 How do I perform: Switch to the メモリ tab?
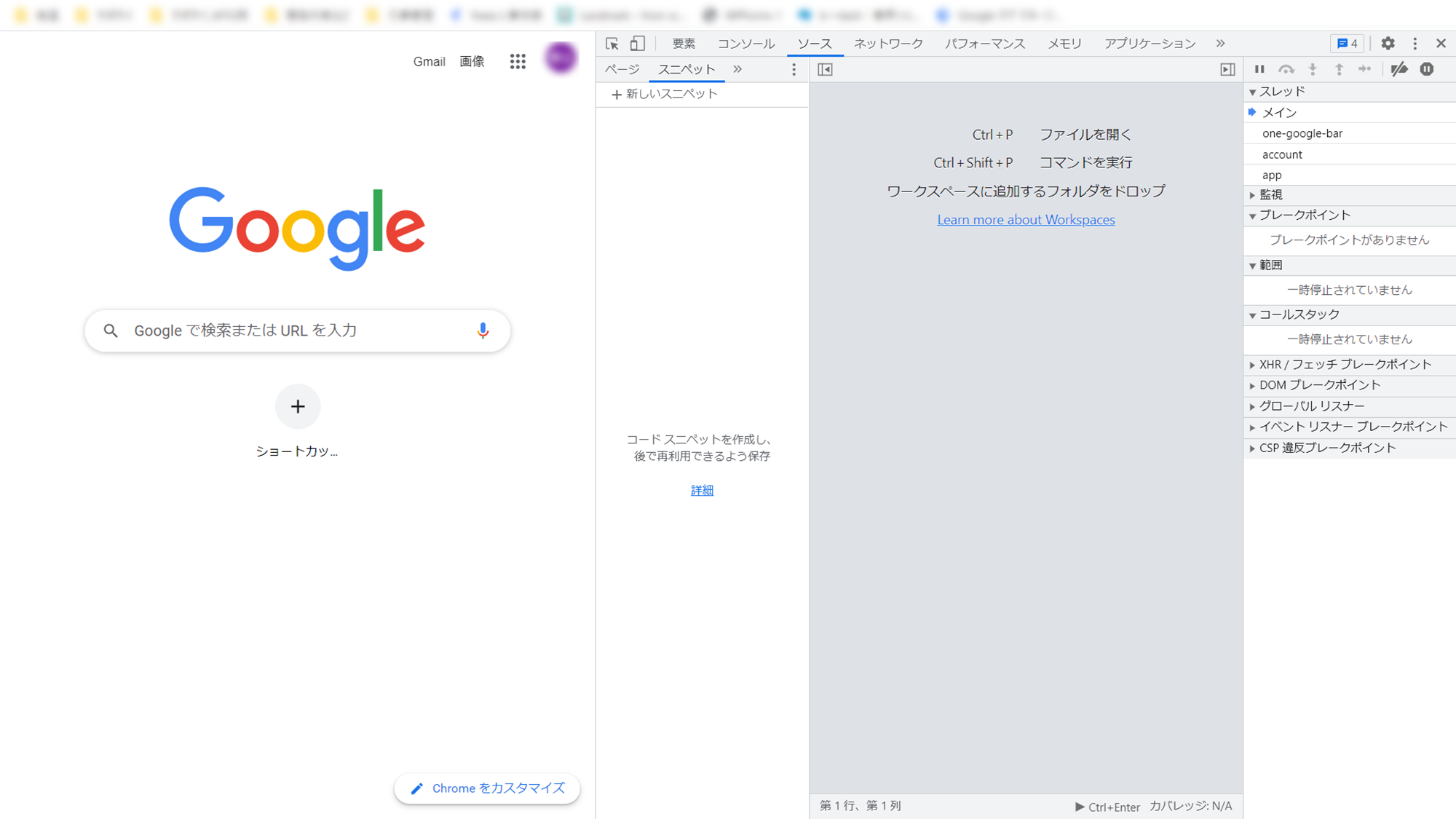click(1064, 44)
